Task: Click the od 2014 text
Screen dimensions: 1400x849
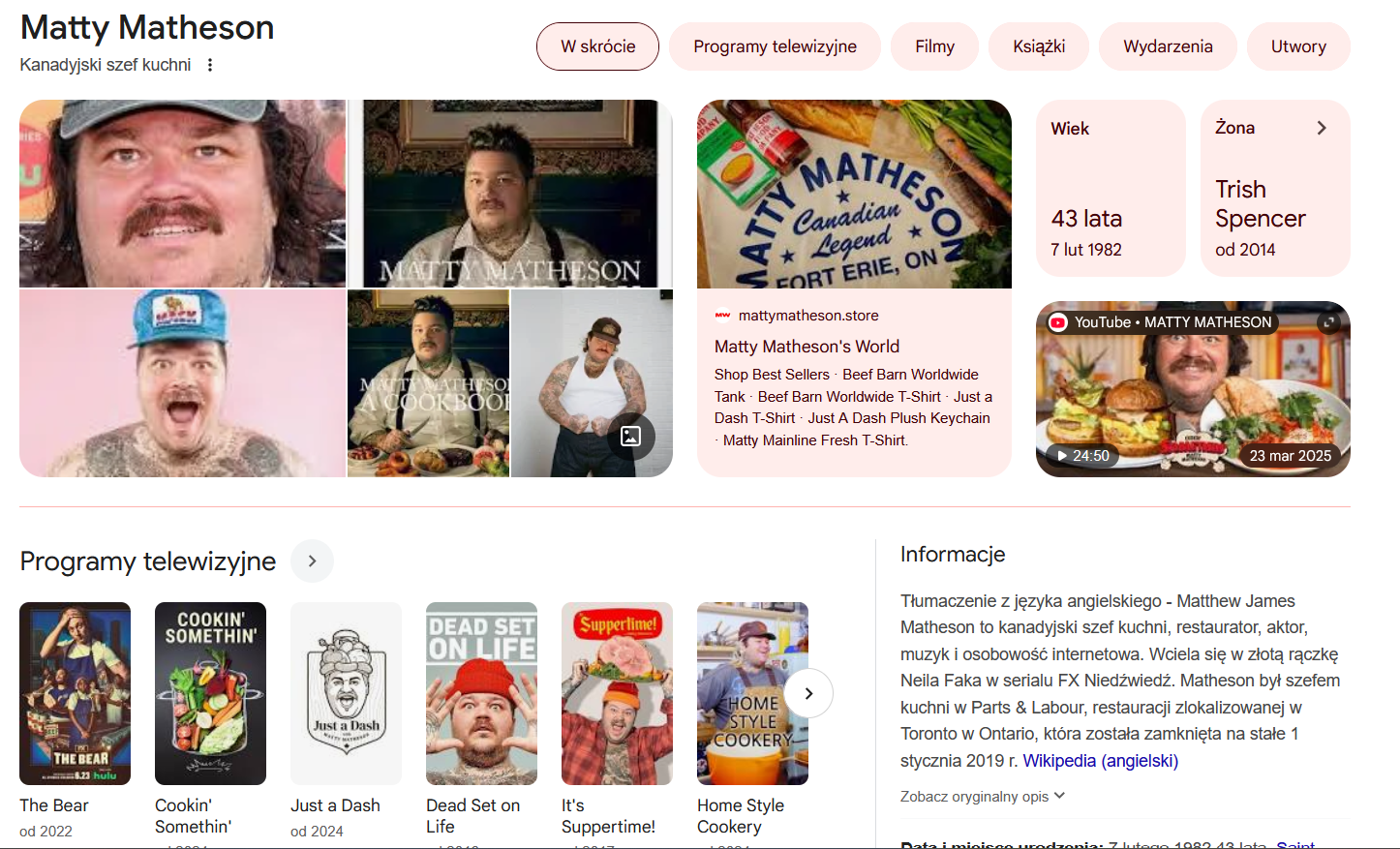Action: (x=1245, y=250)
